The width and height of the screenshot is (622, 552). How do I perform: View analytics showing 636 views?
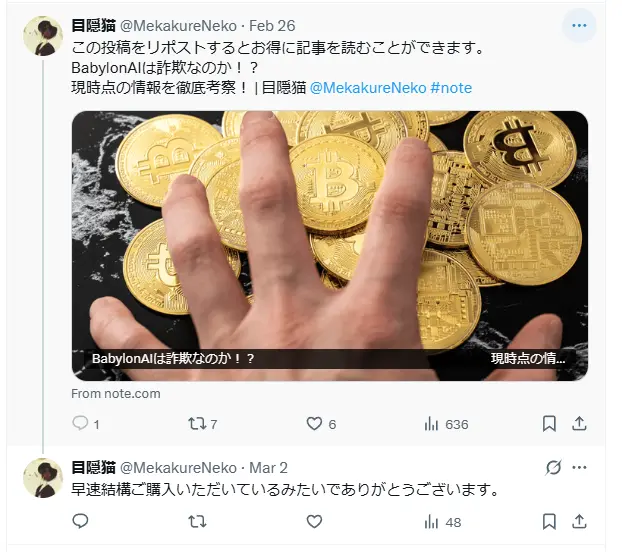pyautogui.click(x=446, y=424)
